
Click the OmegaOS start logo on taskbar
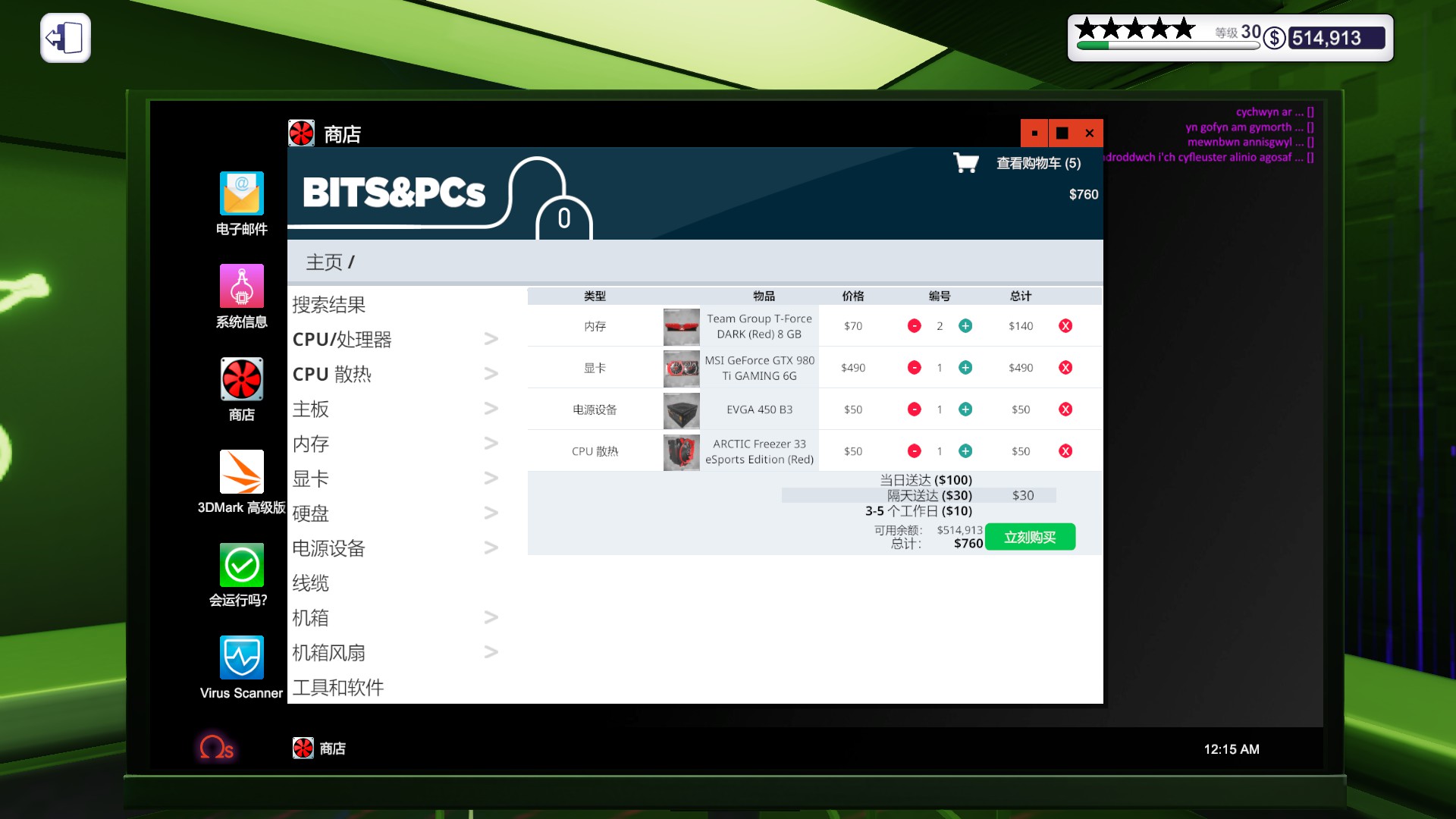(x=216, y=748)
